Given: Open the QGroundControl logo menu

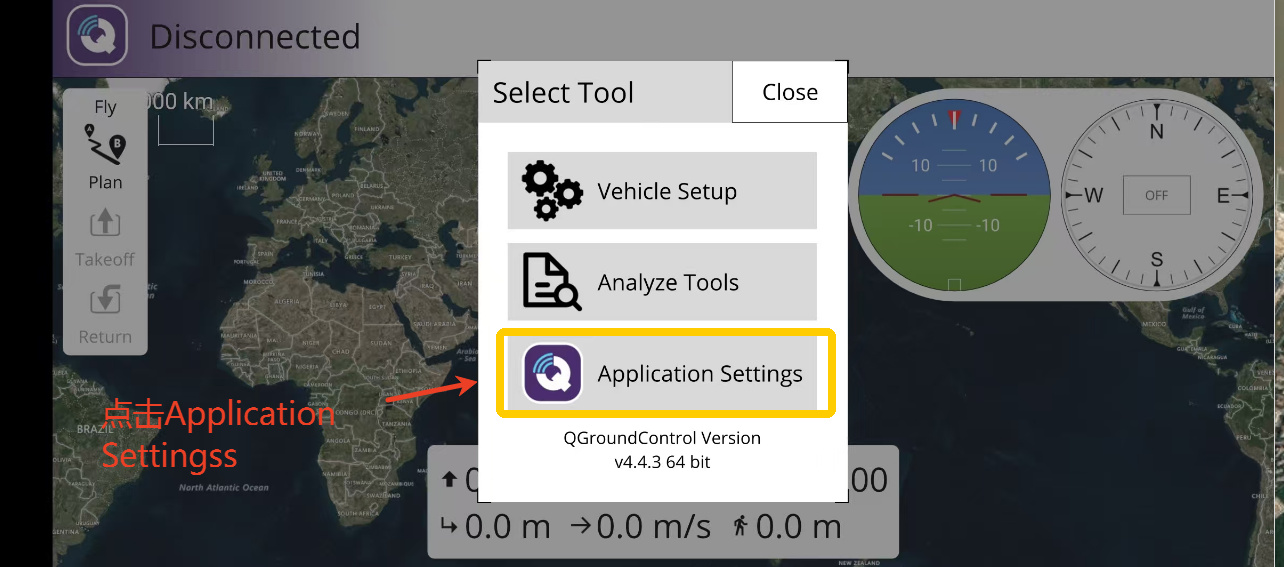Looking at the screenshot, I should click(97, 35).
